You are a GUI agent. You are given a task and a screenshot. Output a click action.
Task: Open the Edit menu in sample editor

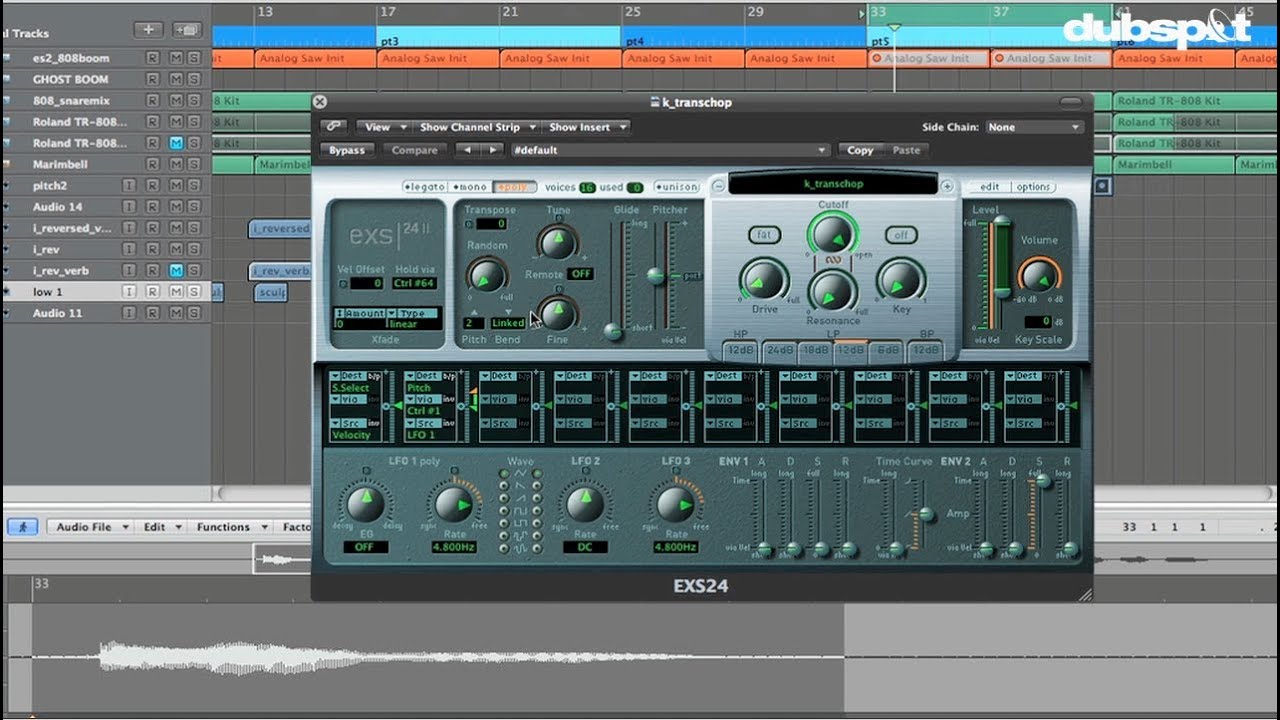point(160,527)
